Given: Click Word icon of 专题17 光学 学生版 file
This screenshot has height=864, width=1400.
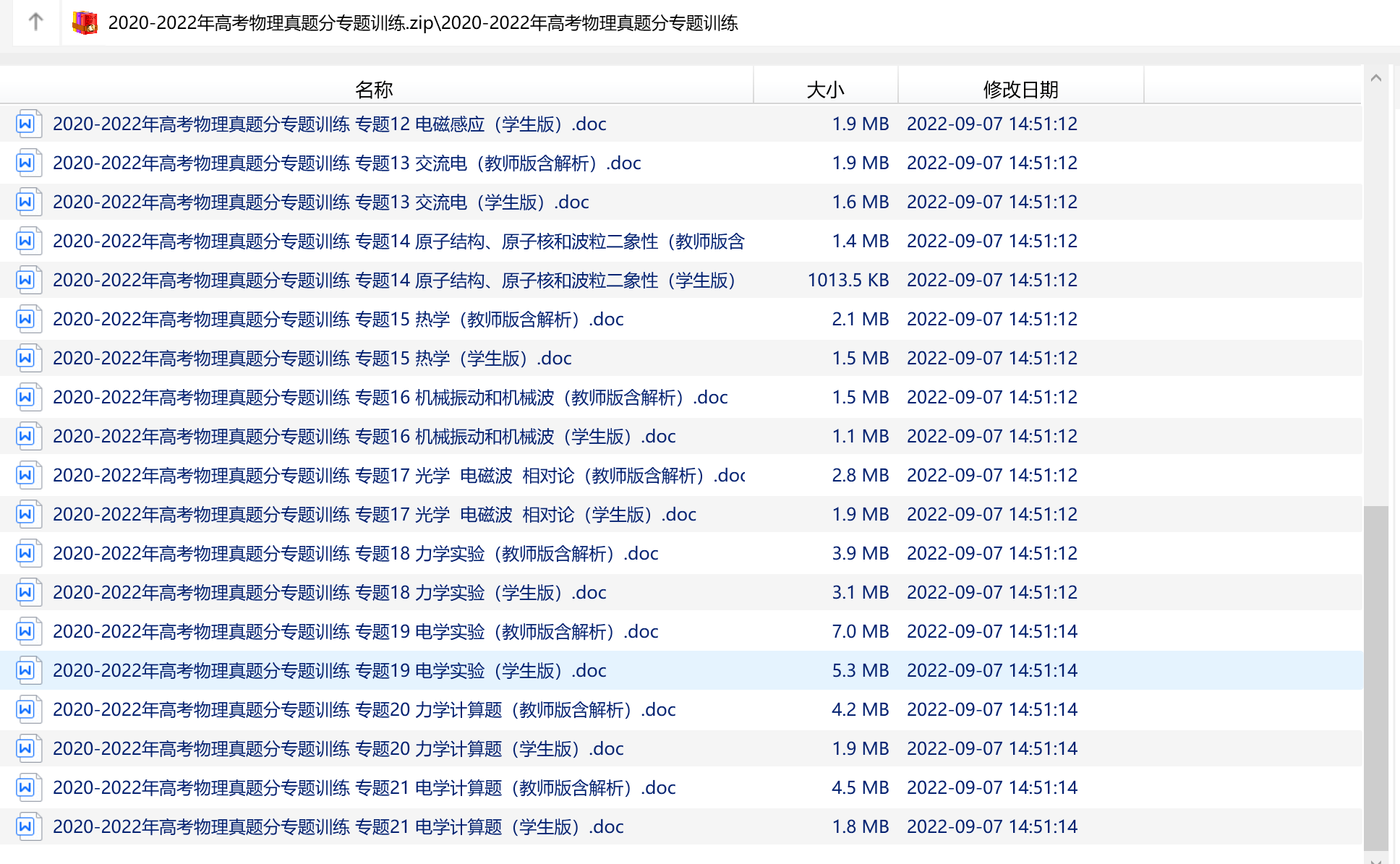Looking at the screenshot, I should coord(26,515).
